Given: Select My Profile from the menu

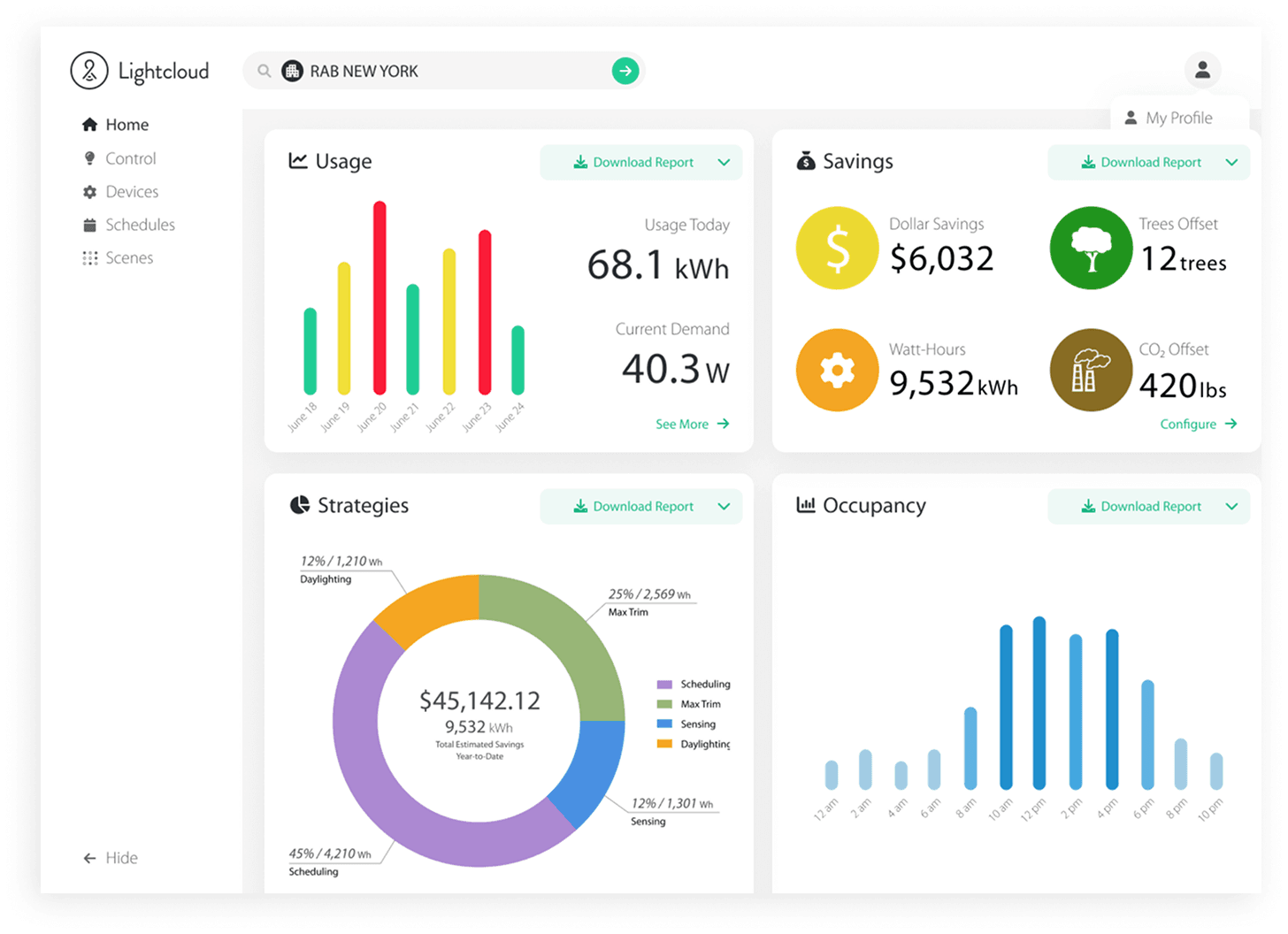Looking at the screenshot, I should click(1177, 117).
